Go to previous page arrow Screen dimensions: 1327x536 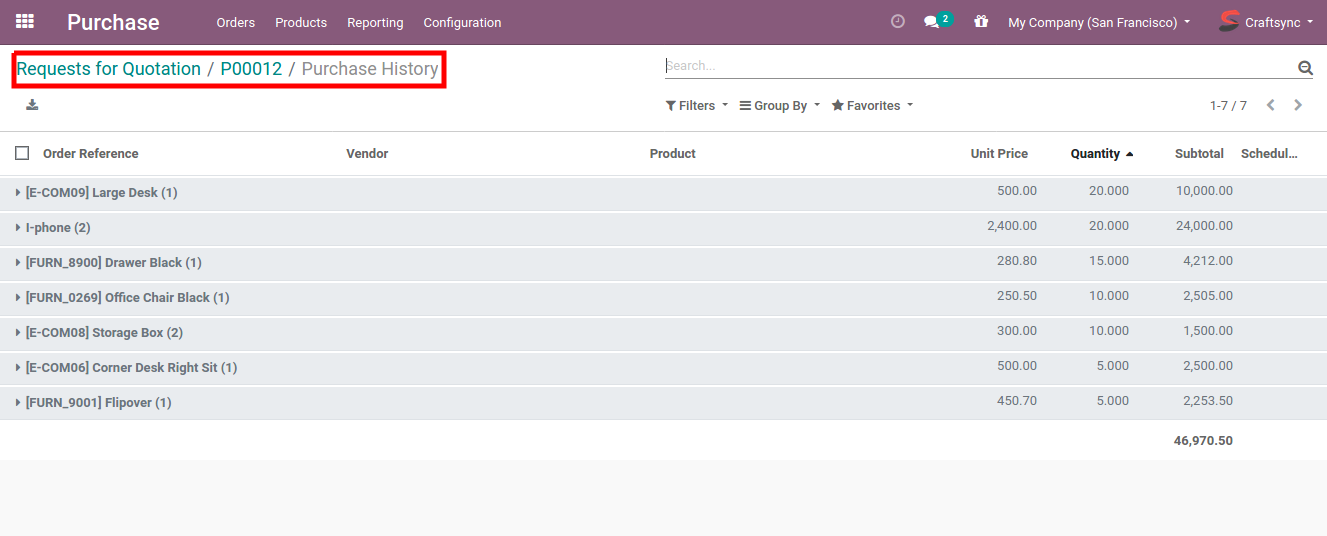pos(1270,105)
